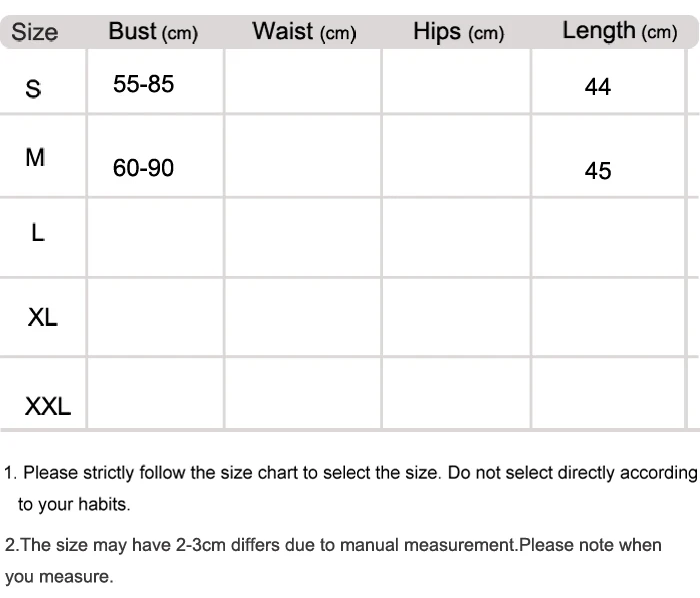
Task: Click the length value 44
Action: click(x=598, y=87)
